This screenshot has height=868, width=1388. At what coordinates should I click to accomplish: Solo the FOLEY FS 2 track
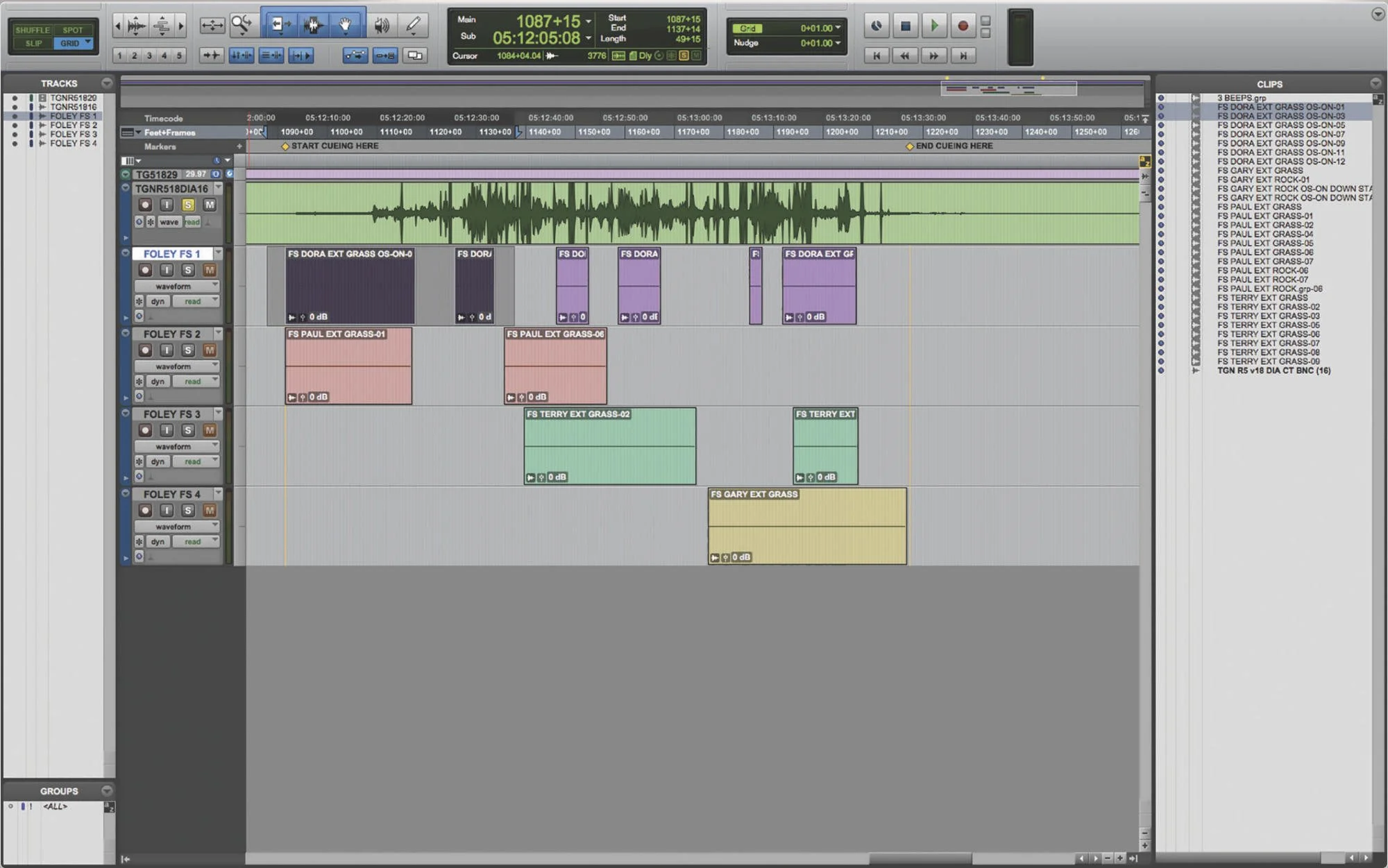point(187,350)
